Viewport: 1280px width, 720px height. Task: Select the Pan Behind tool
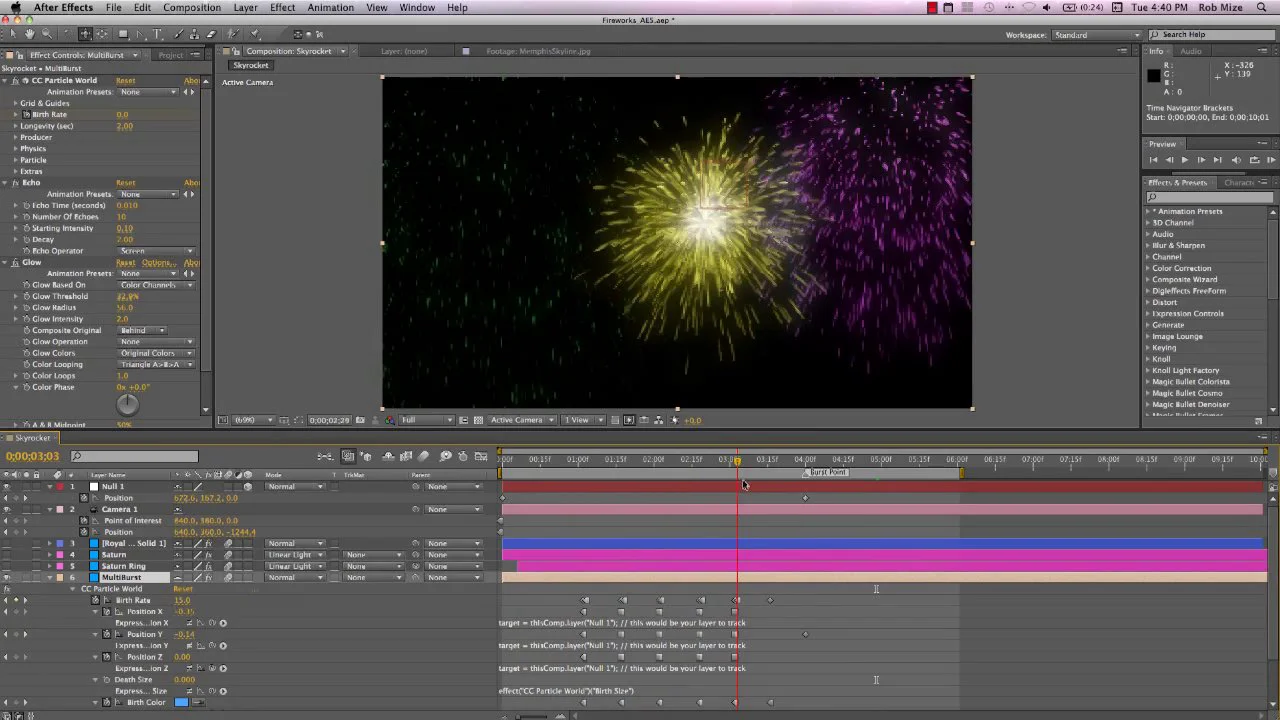tap(102, 34)
